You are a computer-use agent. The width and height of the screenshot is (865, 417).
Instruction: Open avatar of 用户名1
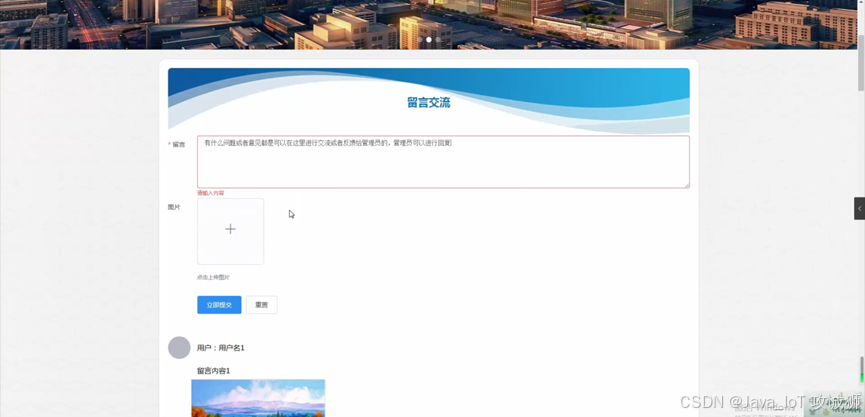coord(179,348)
